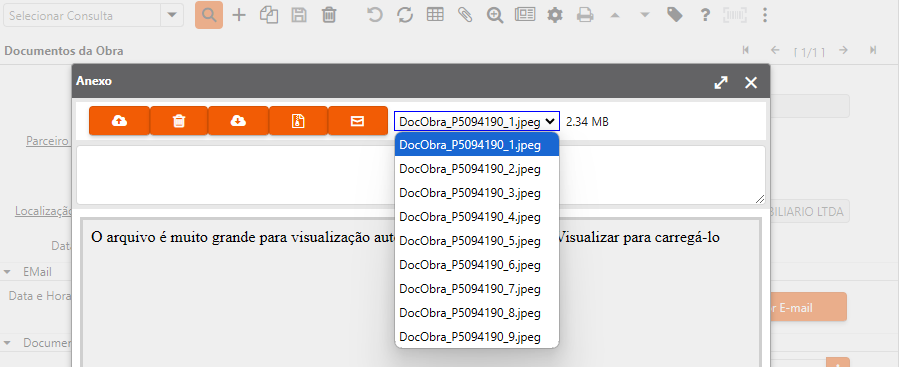Click the Documentos da Obra title

(x=64, y=50)
